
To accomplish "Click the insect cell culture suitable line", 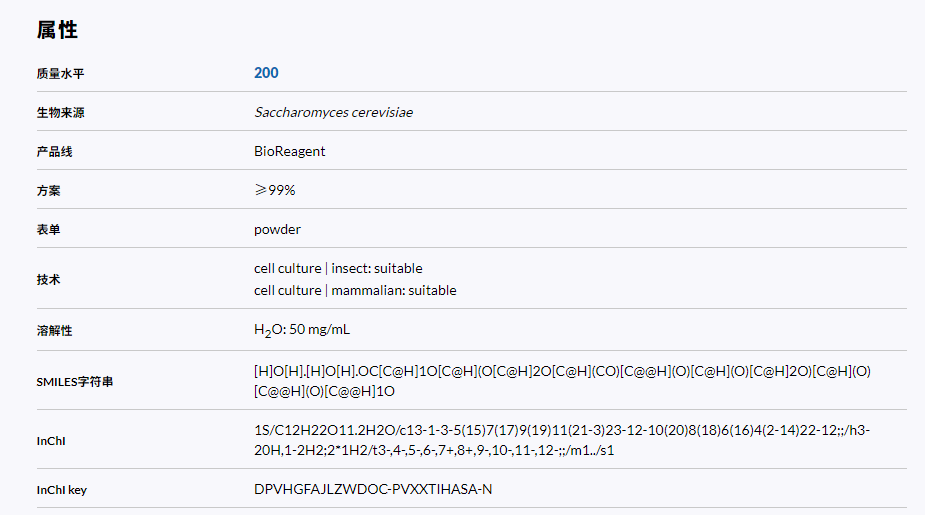I will pos(338,268).
